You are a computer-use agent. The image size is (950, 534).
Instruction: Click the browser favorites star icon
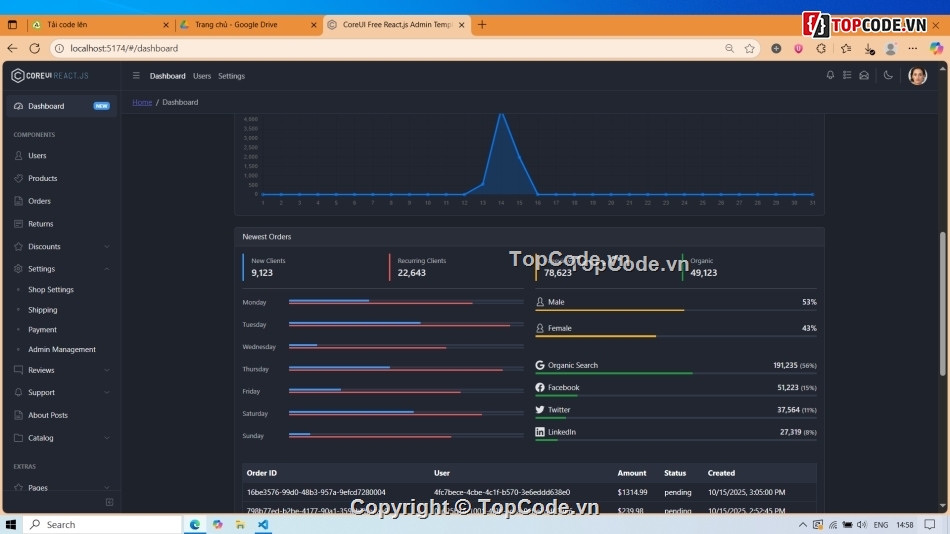coord(749,48)
